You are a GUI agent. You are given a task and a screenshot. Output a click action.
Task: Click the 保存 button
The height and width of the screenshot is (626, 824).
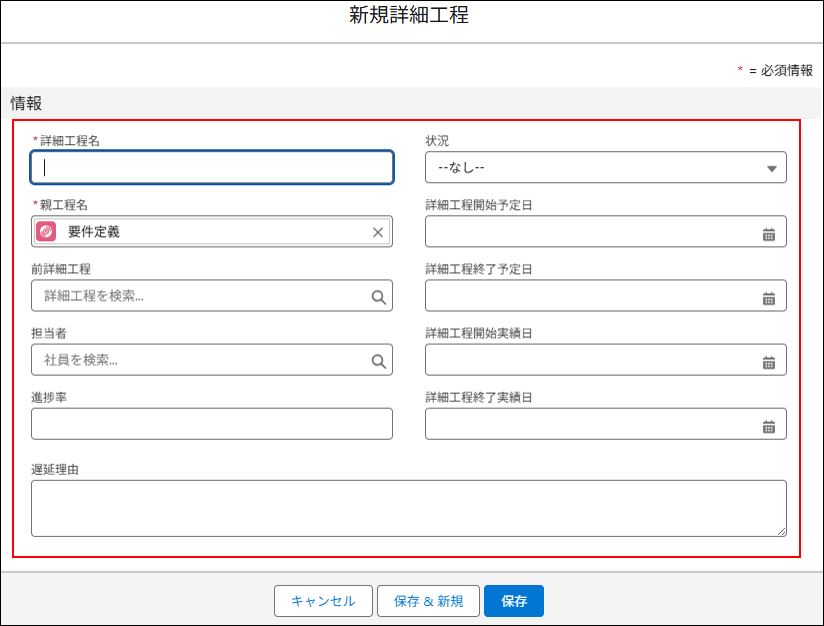click(x=513, y=601)
